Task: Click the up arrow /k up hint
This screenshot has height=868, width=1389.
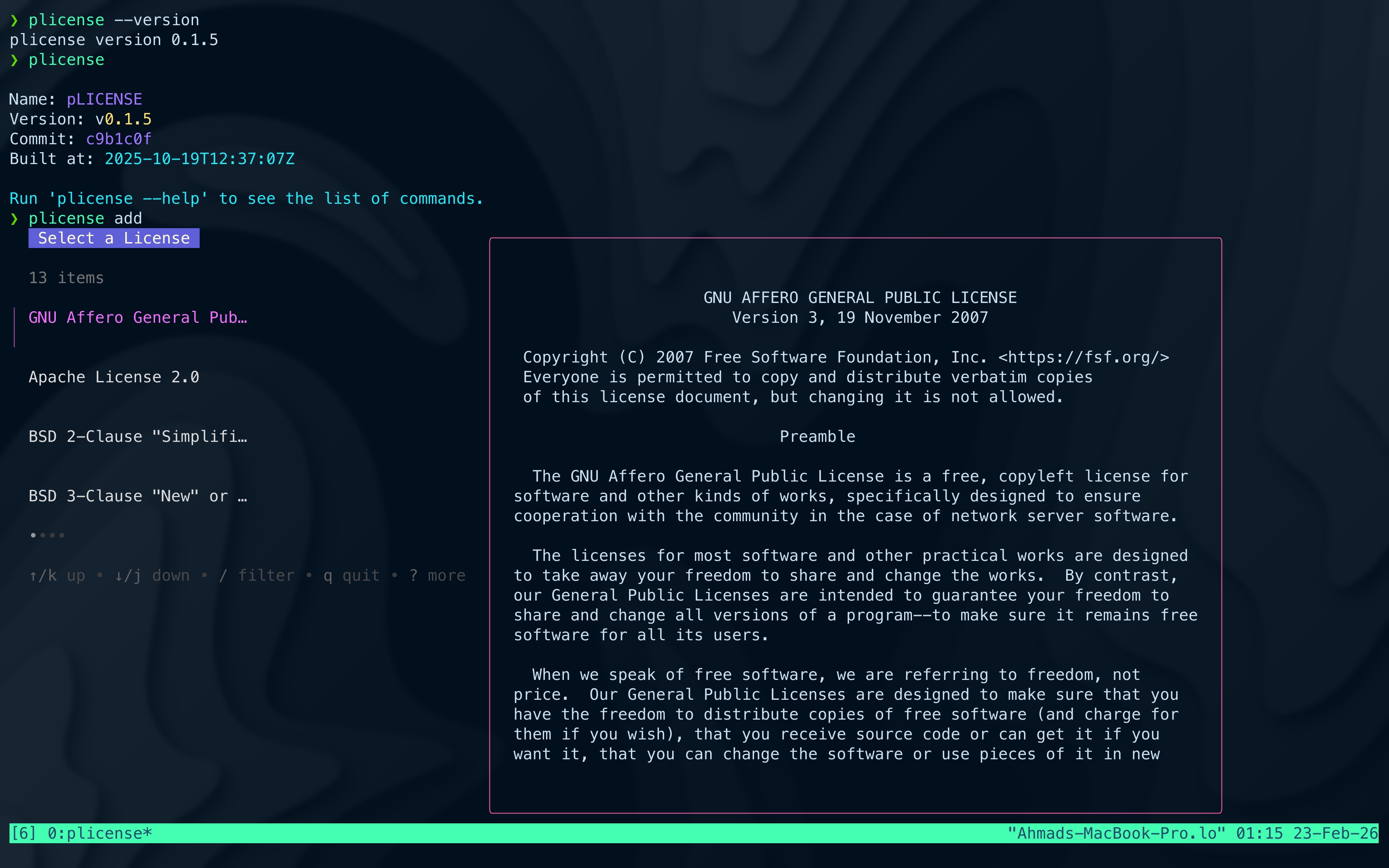Action: (57, 576)
